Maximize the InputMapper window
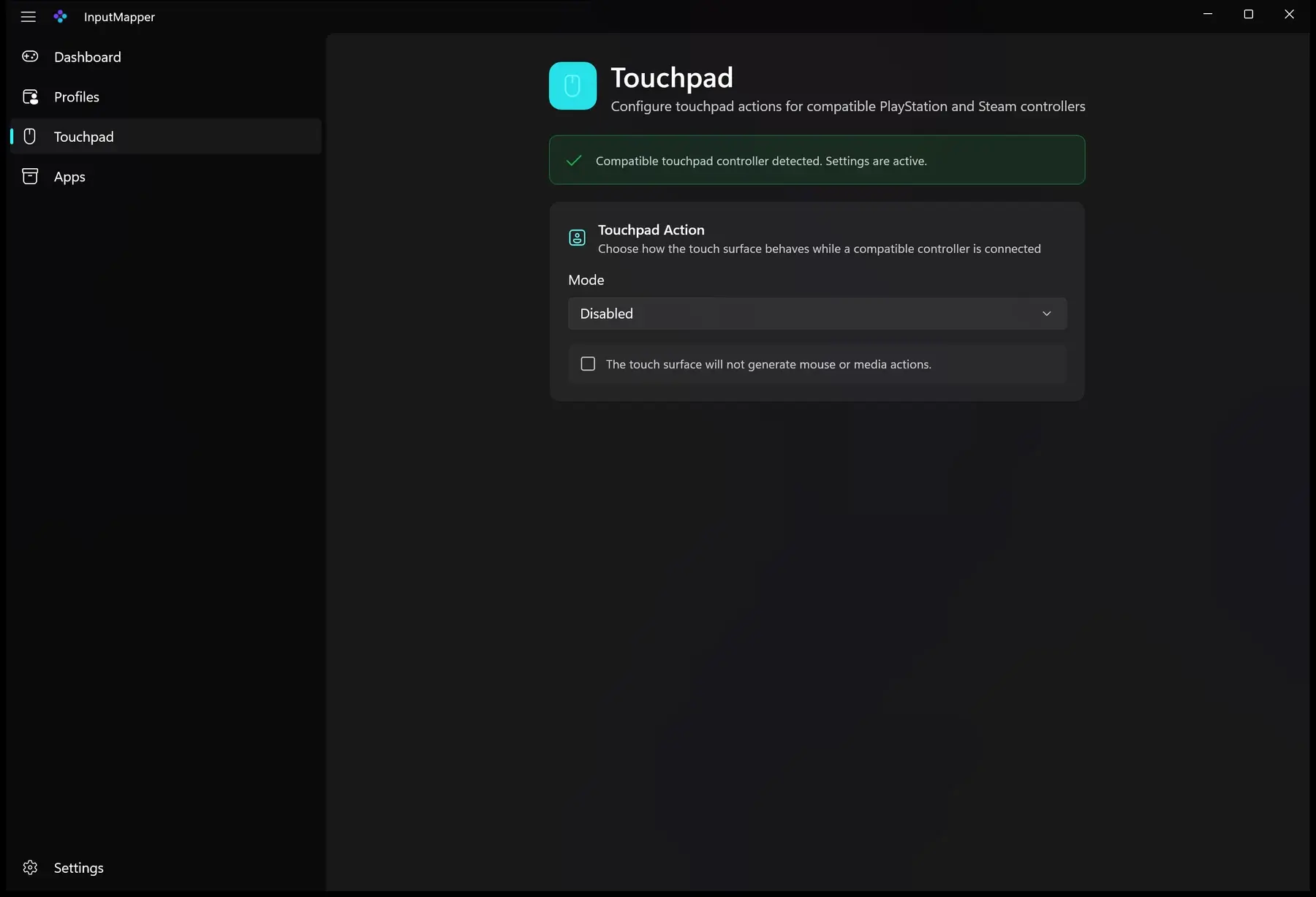The height and width of the screenshot is (897, 1316). click(x=1249, y=15)
